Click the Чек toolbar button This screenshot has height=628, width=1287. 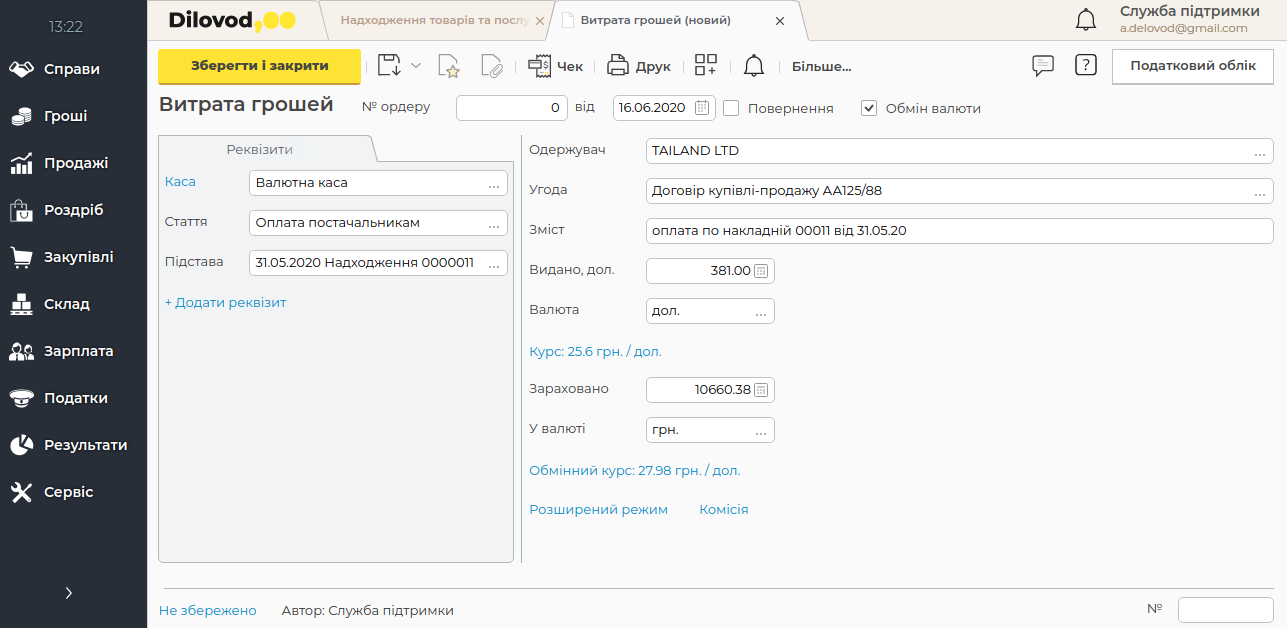pos(555,66)
